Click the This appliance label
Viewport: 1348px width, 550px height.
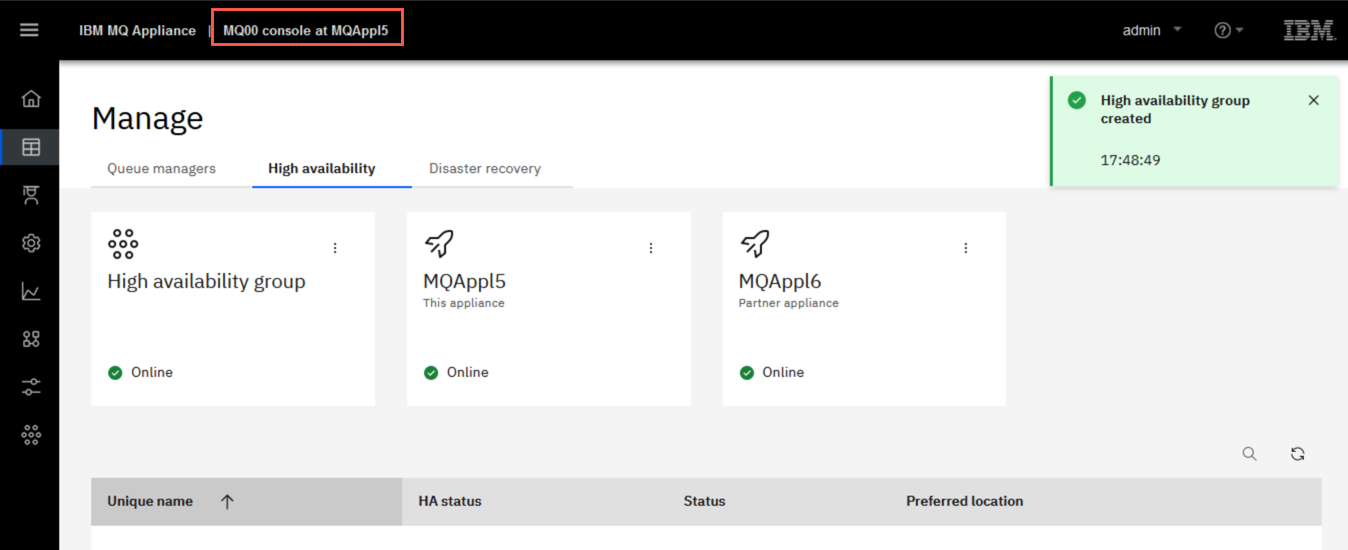(x=464, y=303)
